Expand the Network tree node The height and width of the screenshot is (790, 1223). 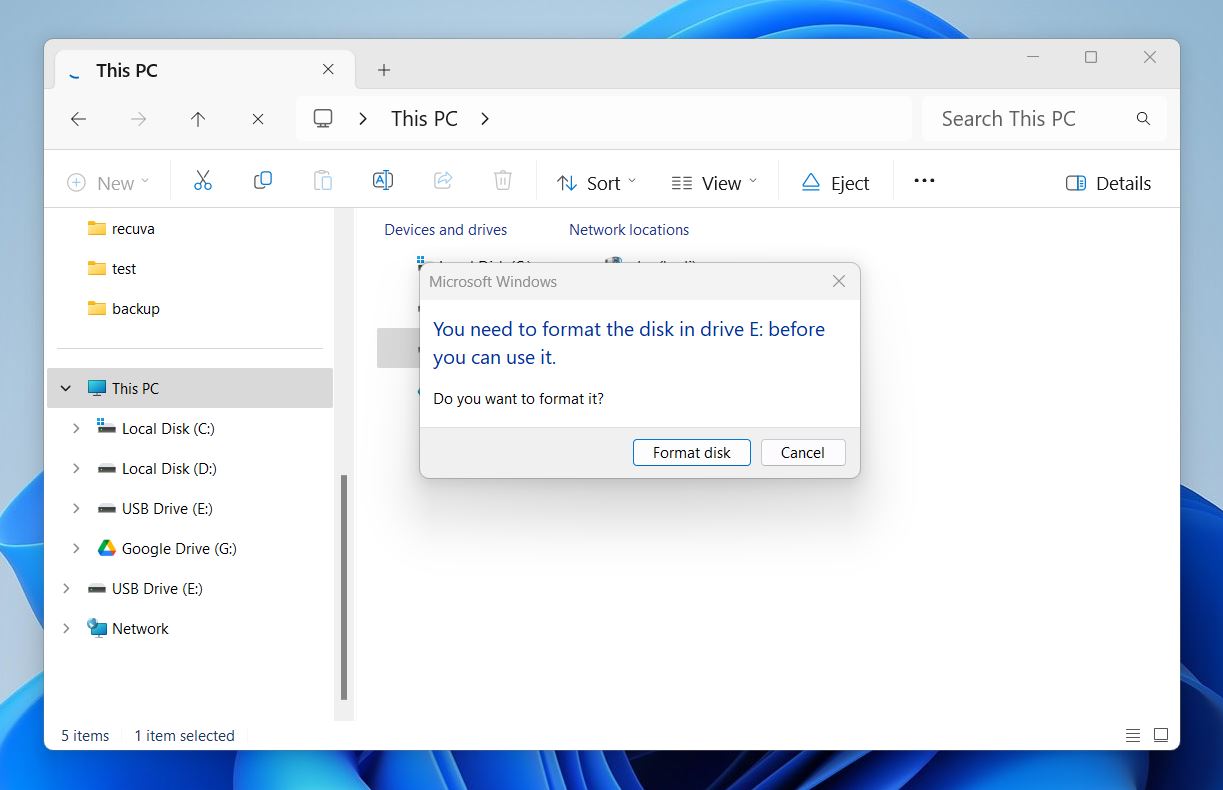(x=66, y=628)
